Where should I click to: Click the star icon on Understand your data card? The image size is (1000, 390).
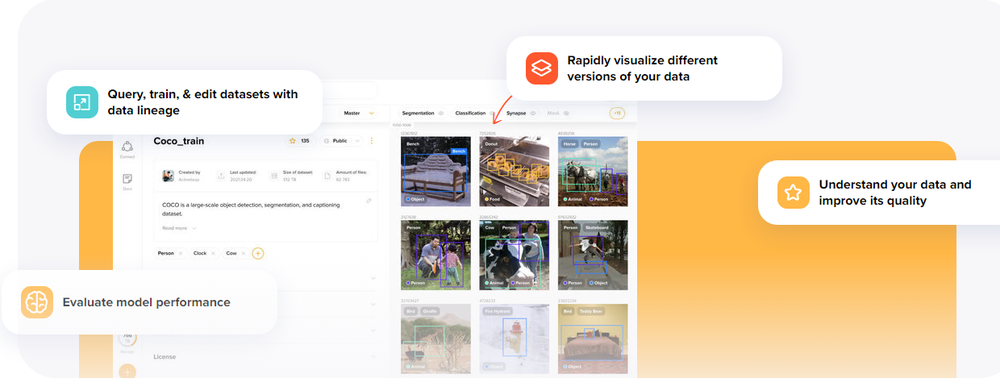793,192
